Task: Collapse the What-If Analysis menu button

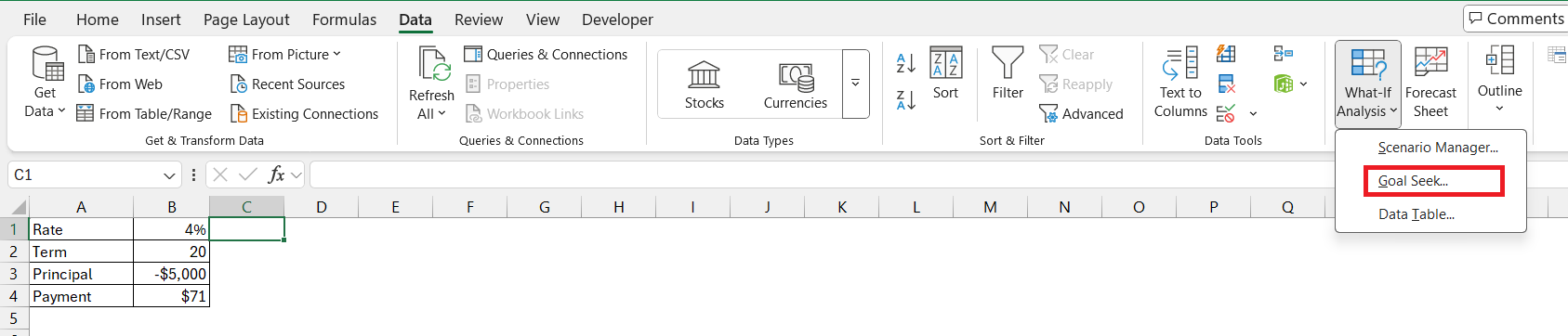Action: tap(1367, 84)
